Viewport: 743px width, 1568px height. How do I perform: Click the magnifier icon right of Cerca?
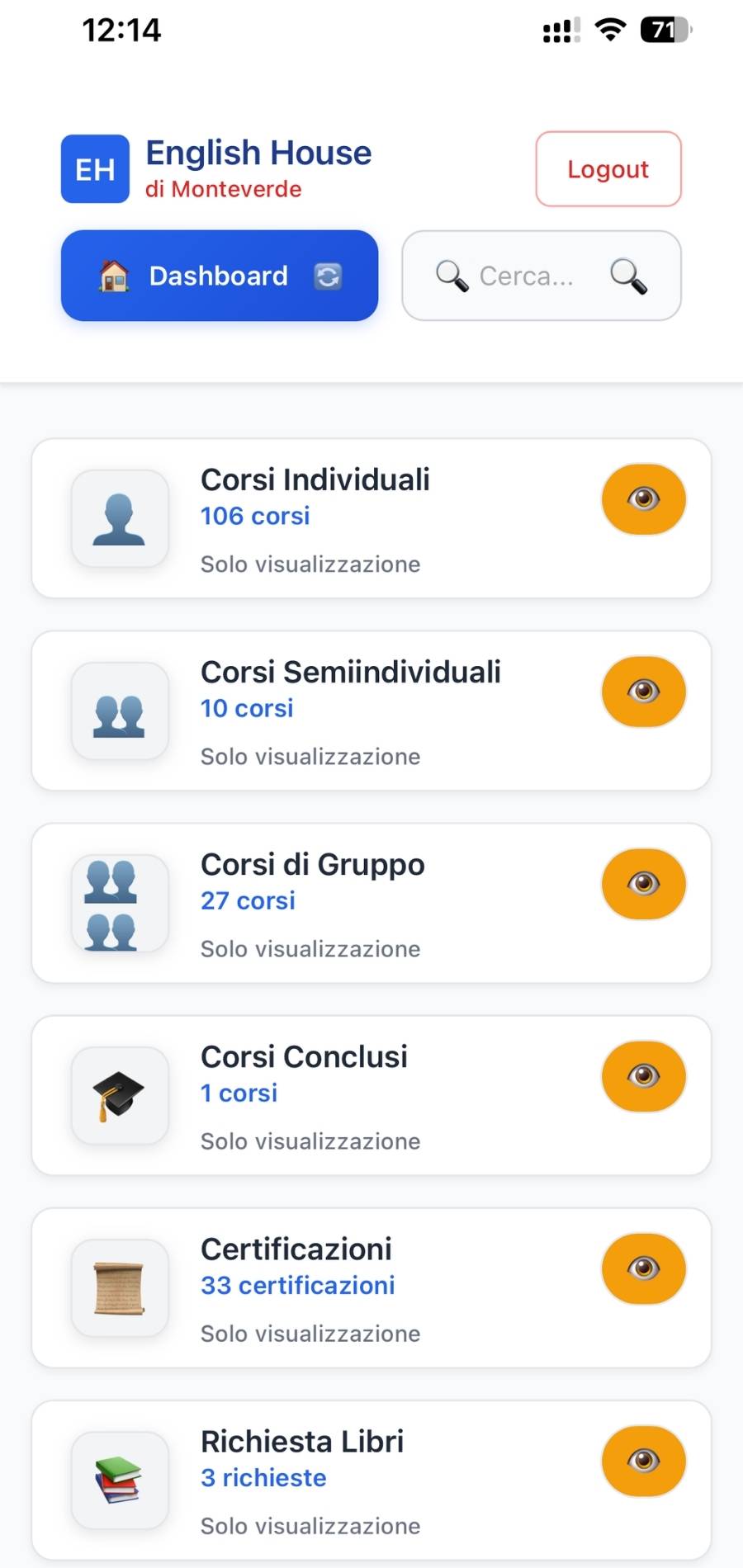tap(628, 276)
